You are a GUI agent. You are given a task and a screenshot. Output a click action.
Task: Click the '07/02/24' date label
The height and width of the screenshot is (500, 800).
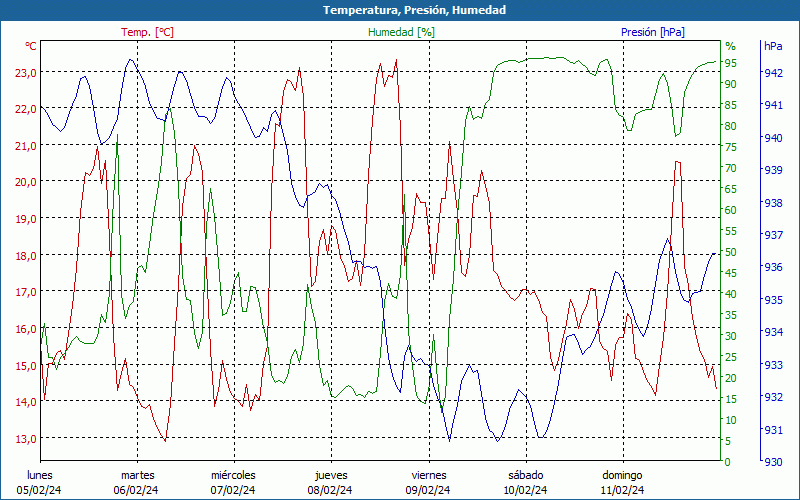pyautogui.click(x=233, y=490)
